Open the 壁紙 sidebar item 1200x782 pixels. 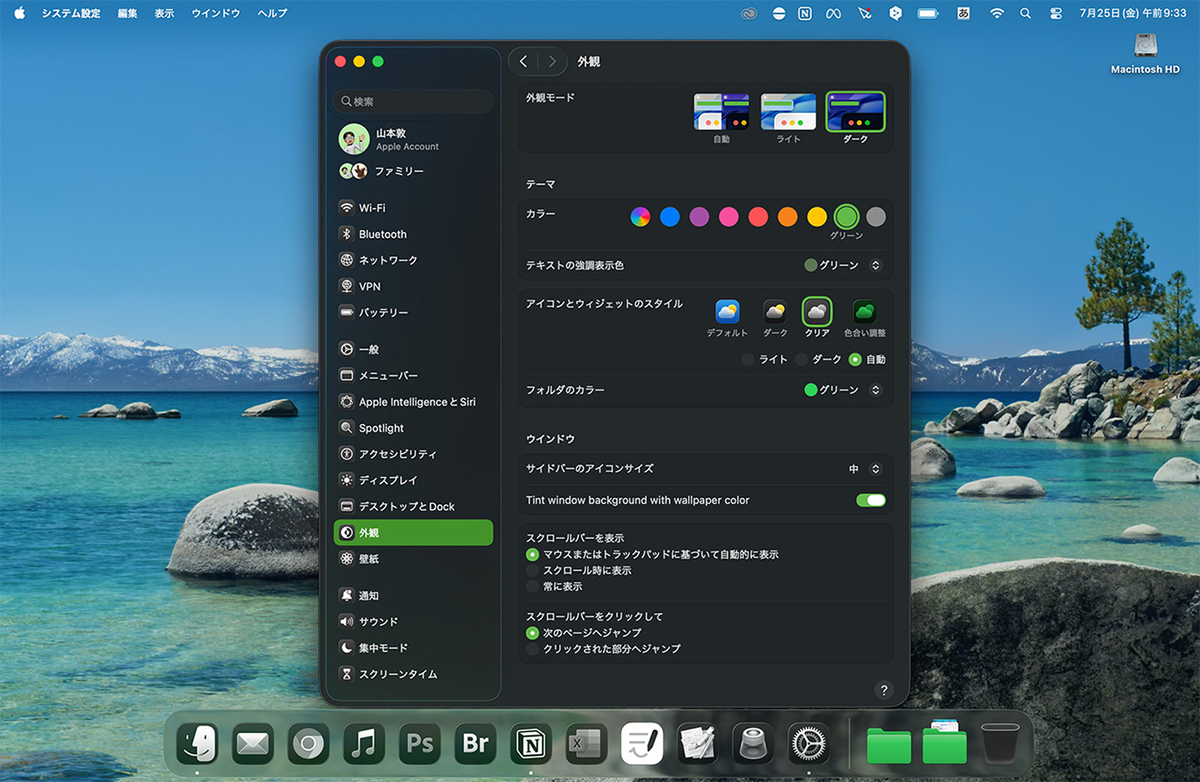click(368, 559)
